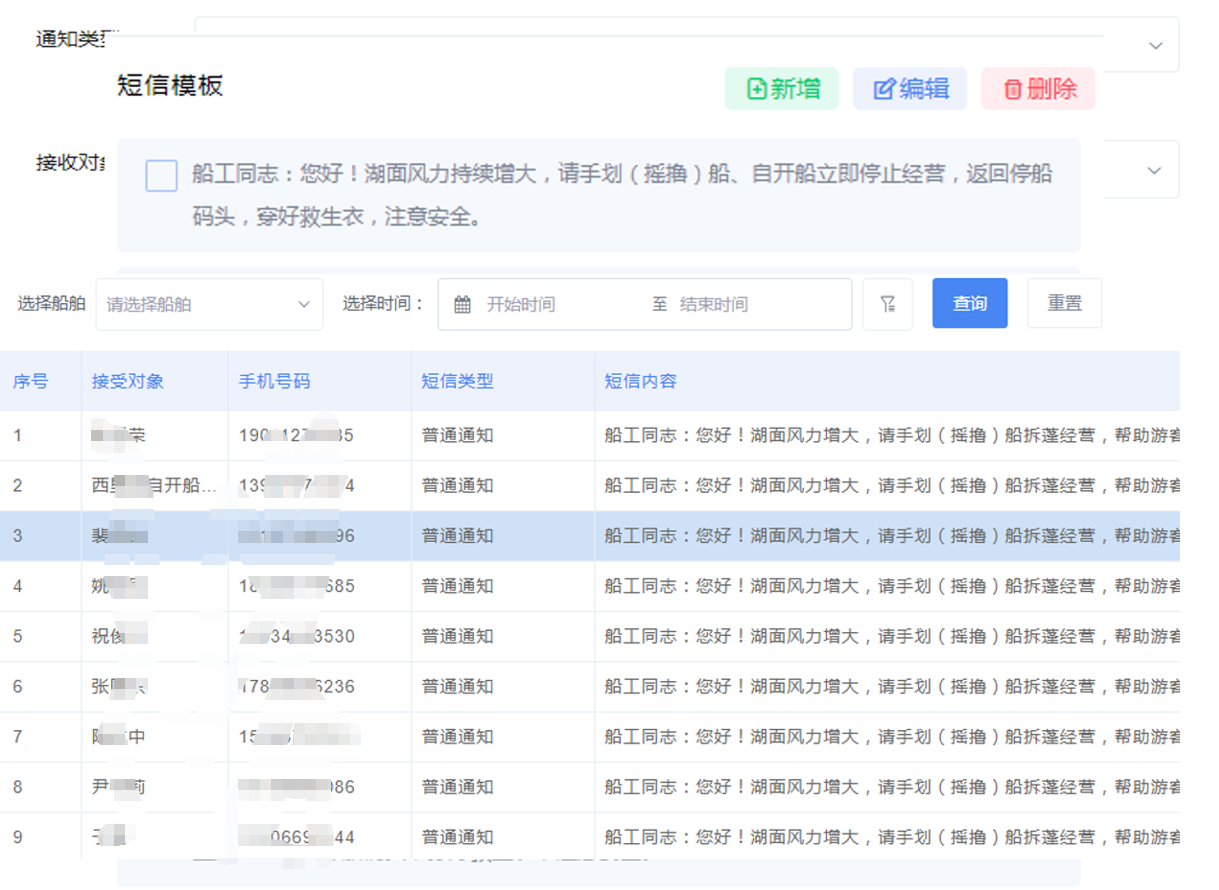
Task: Click the 新增 add template button
Action: coord(781,89)
